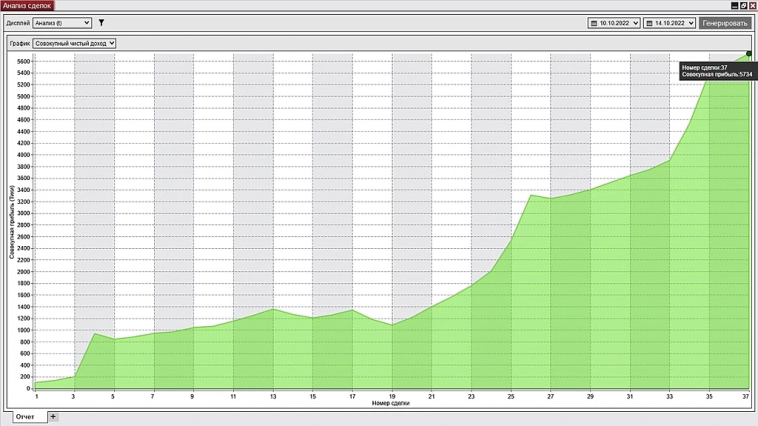The height and width of the screenshot is (426, 758).
Task: Open the Дисплей dropdown showing Анализ
Action: (x=62, y=22)
